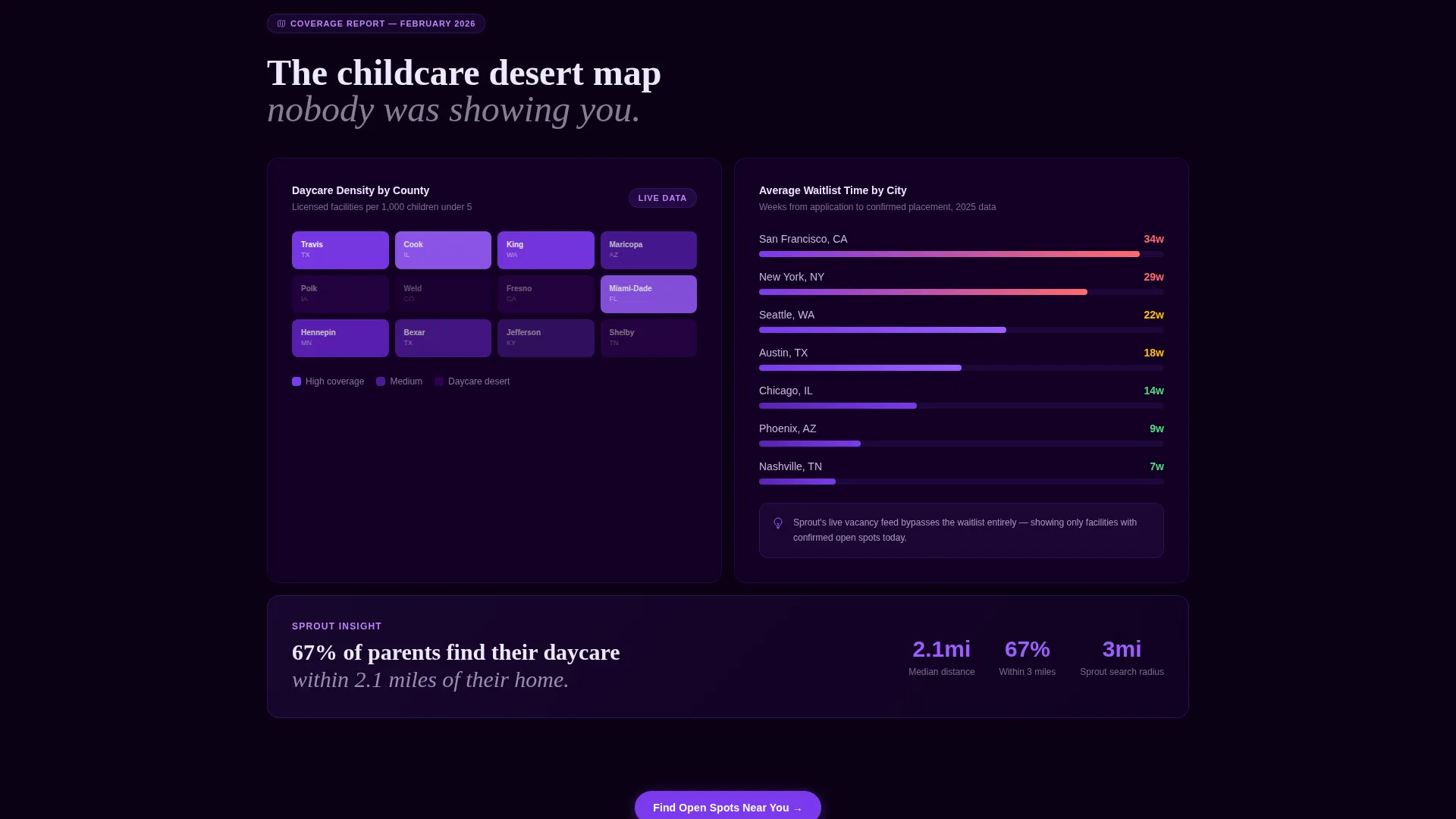Click the 18w value for Austin
The image size is (1456, 819).
[1153, 353]
